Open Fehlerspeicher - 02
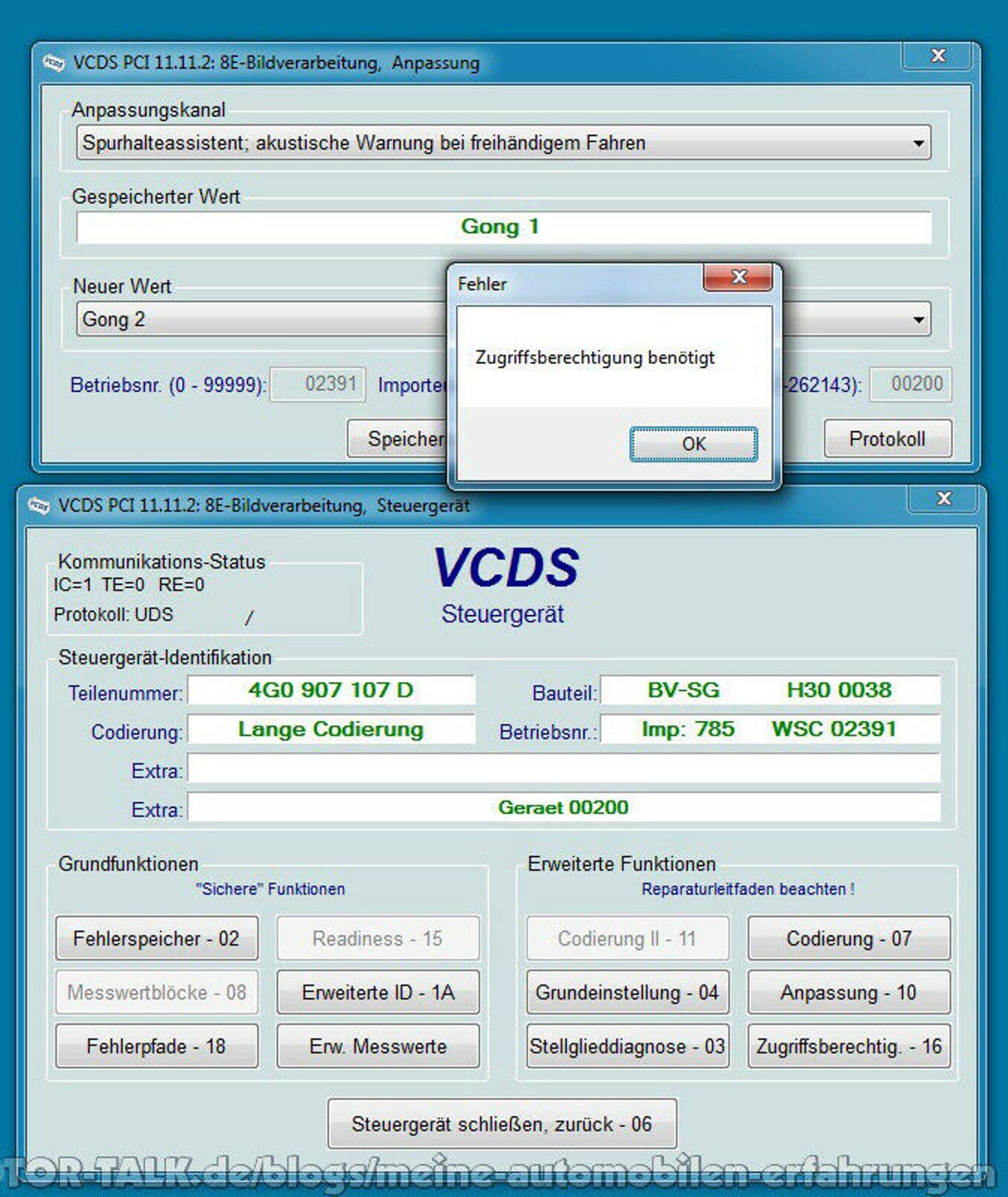 click(x=156, y=938)
